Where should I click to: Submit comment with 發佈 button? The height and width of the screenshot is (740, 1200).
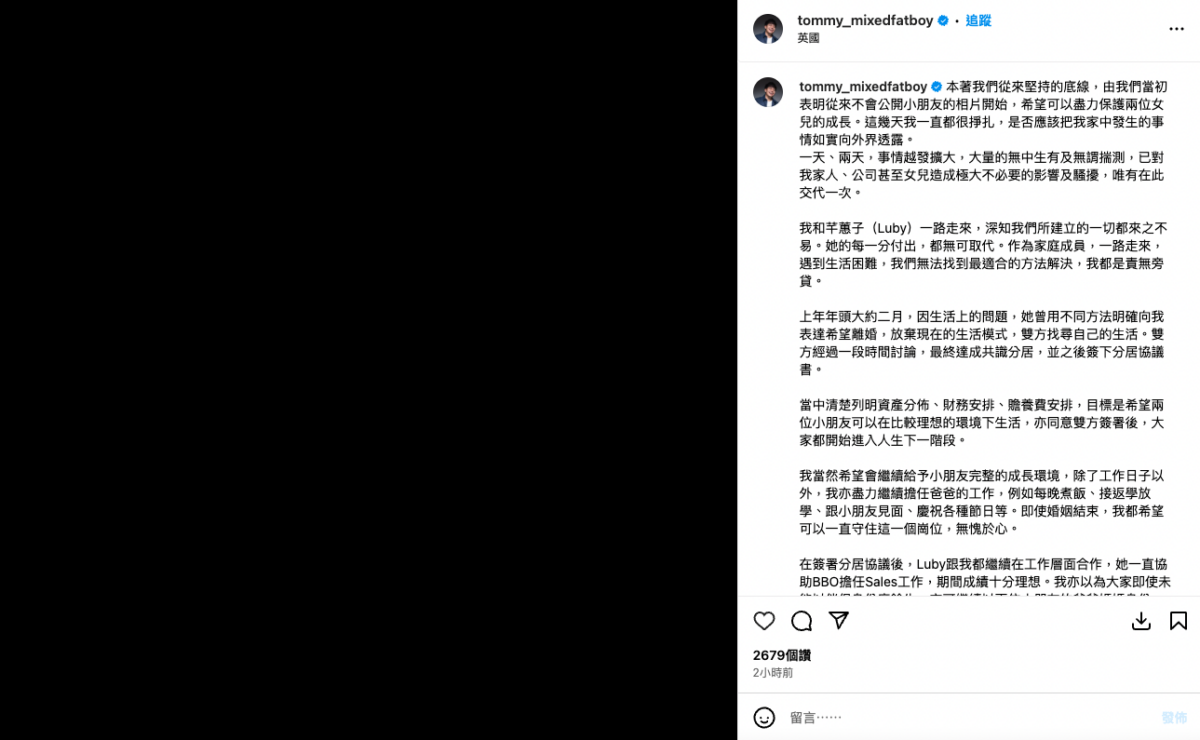point(1174,717)
